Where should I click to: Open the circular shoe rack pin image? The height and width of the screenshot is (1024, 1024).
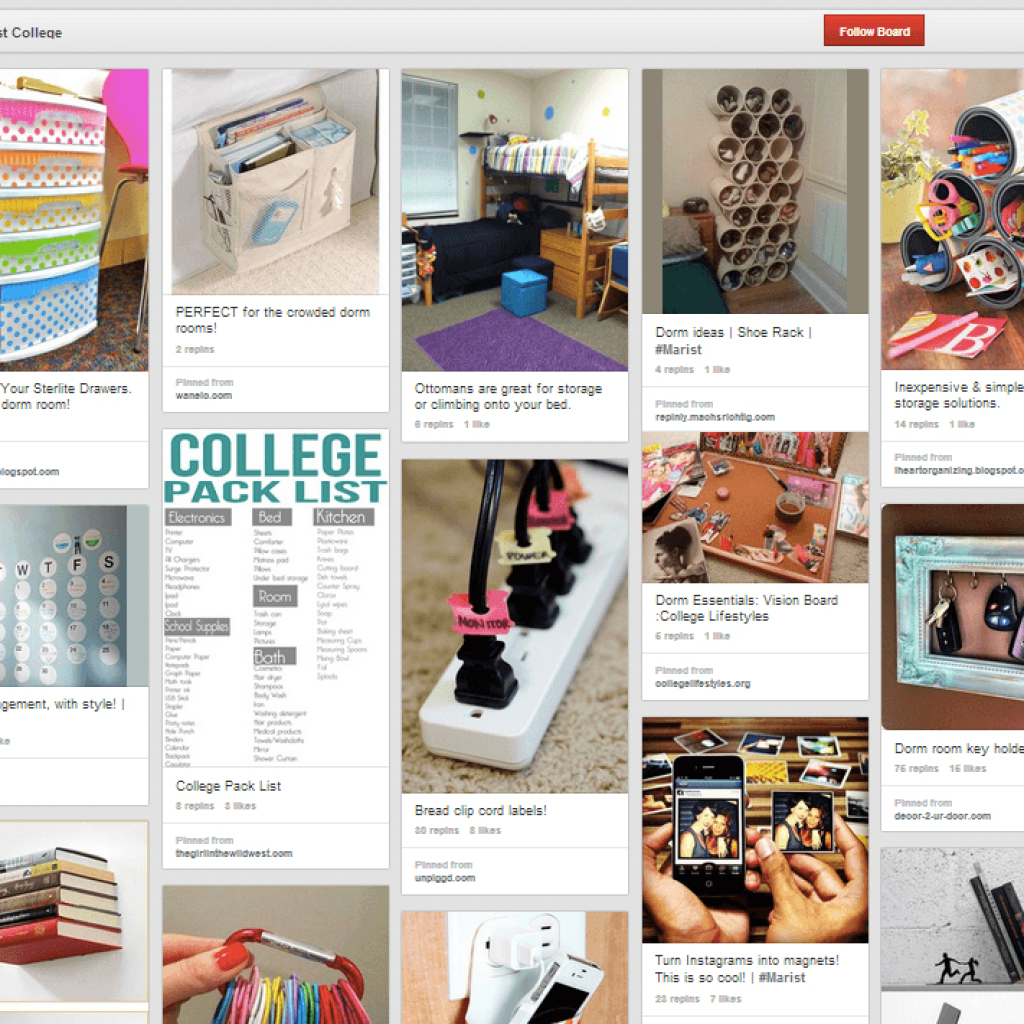pos(755,191)
